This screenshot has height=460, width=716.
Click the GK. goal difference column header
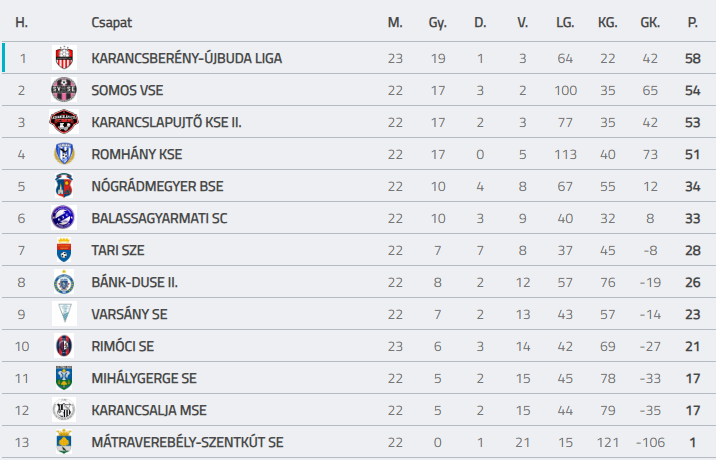coord(650,22)
